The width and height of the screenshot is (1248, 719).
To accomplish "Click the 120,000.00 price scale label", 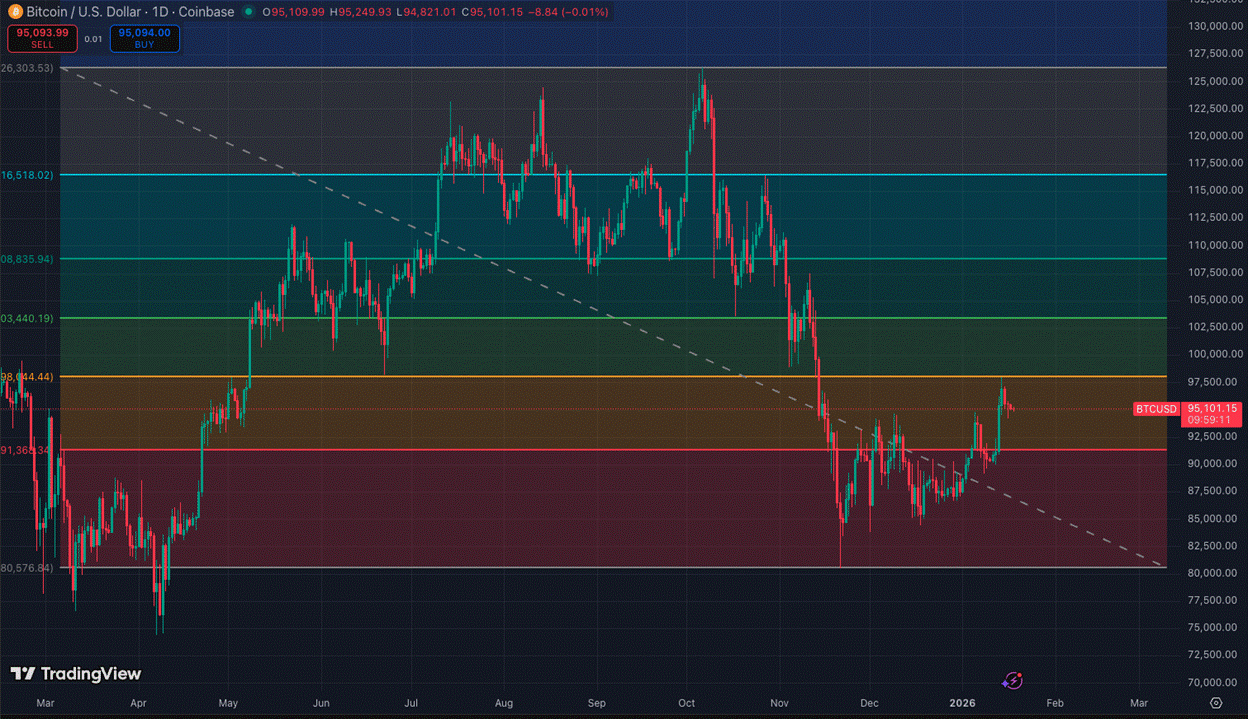I will 1213,135.
